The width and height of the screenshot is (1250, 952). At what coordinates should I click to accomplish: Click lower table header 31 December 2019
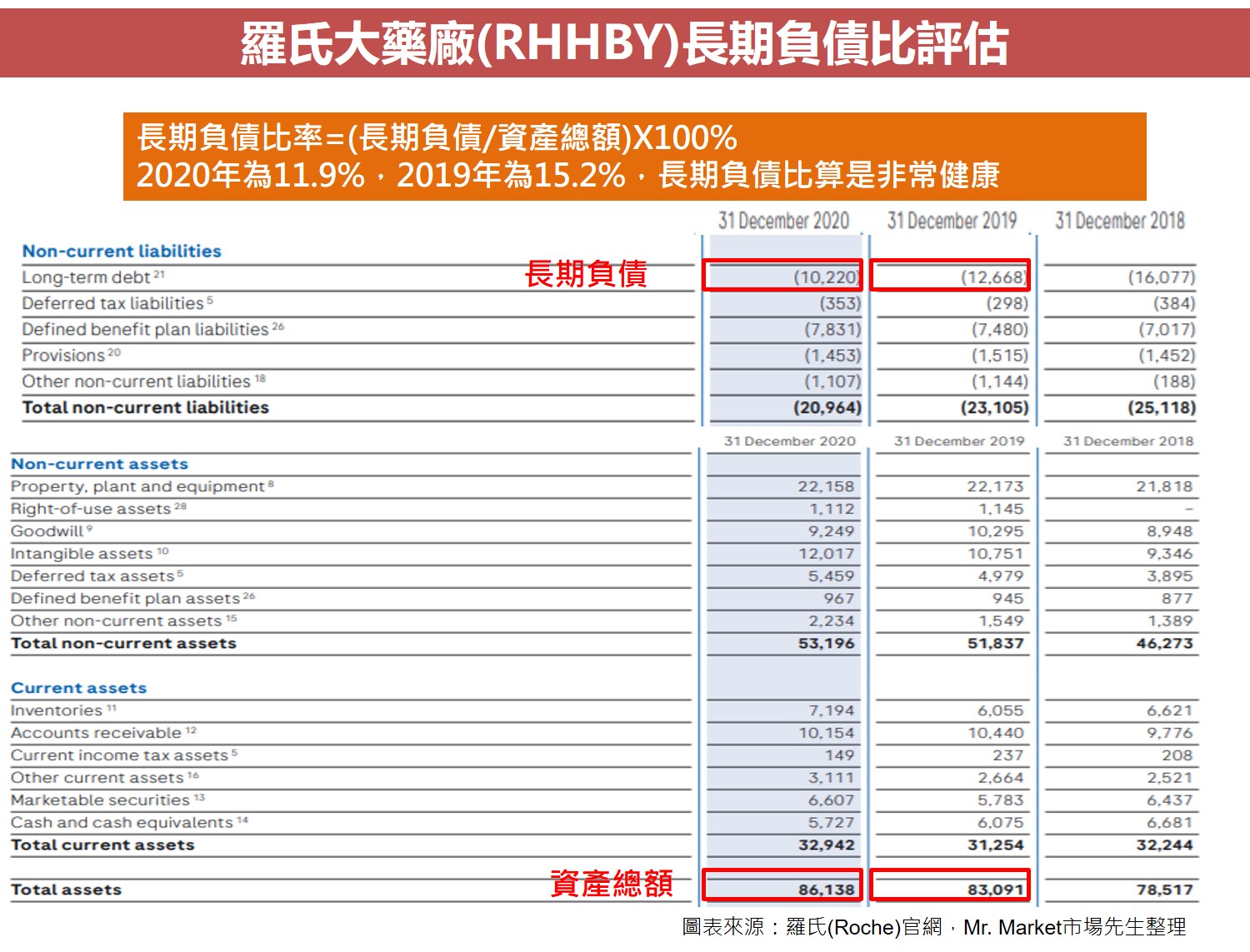959,441
